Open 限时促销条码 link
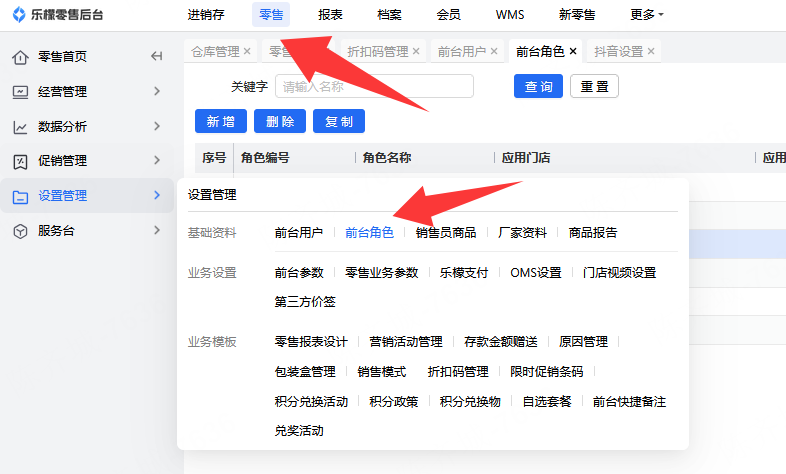This screenshot has height=474, width=786. click(546, 372)
